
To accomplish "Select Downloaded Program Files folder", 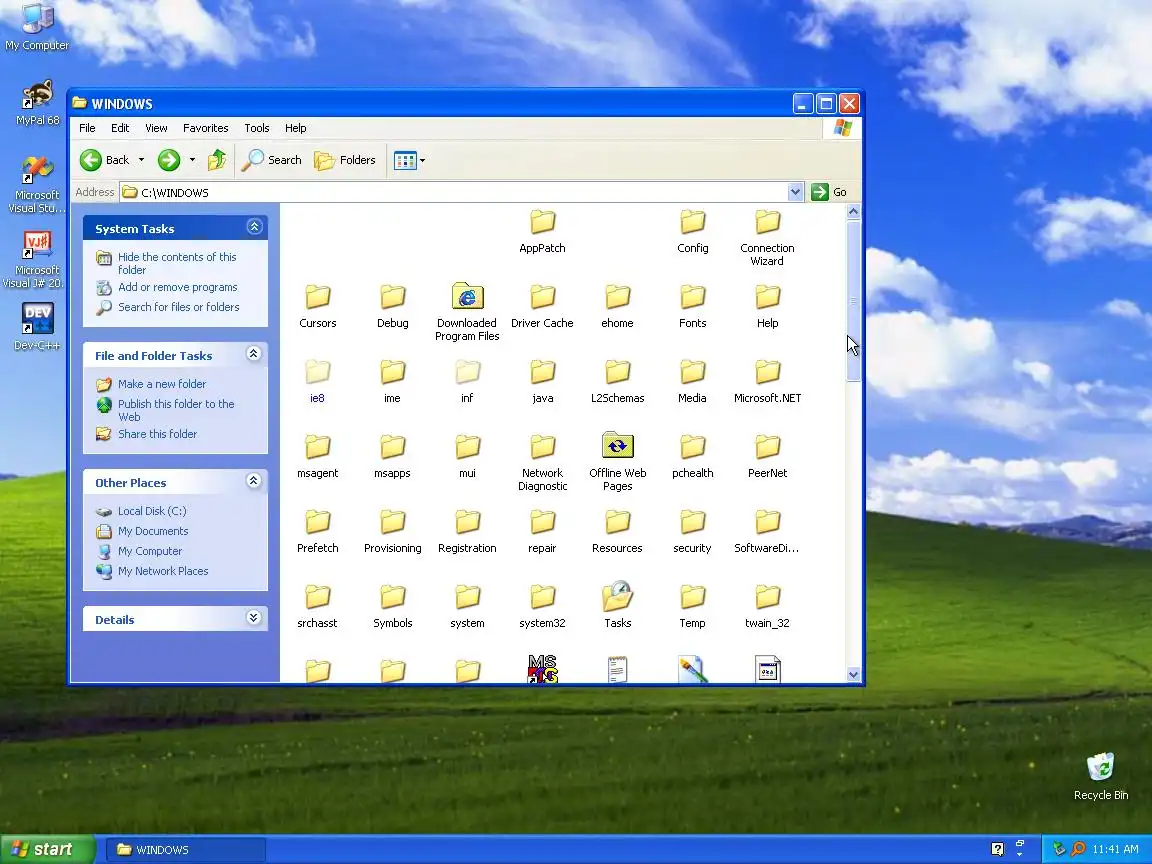I will (467, 312).
